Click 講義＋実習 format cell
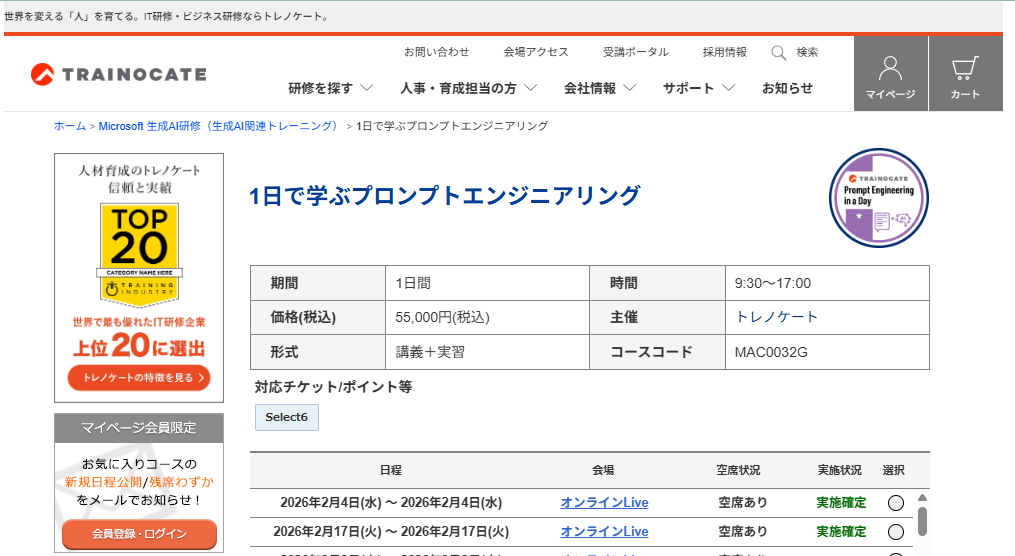Screen dimensions: 1015x556 click(x=487, y=352)
